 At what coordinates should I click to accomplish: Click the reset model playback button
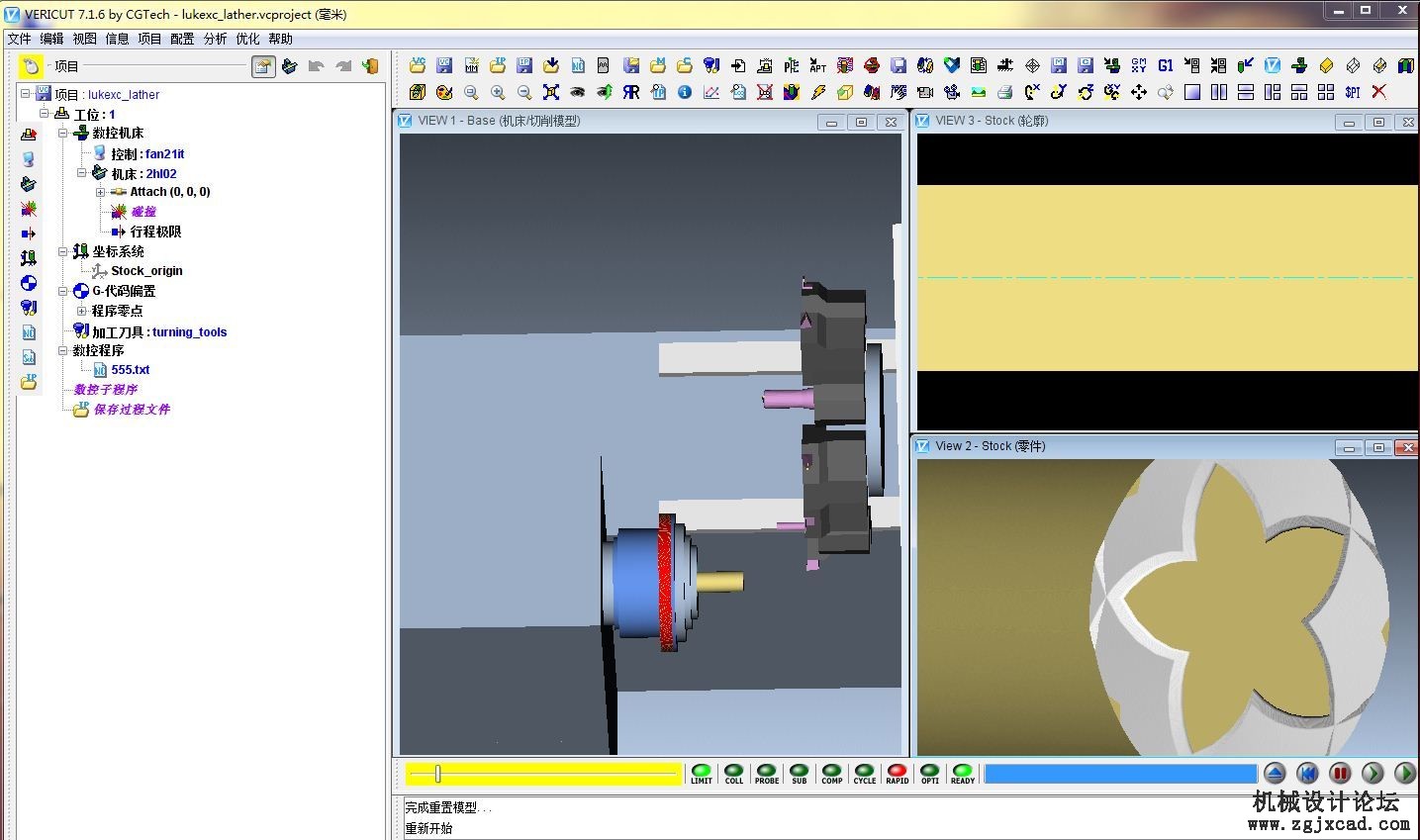point(1275,774)
